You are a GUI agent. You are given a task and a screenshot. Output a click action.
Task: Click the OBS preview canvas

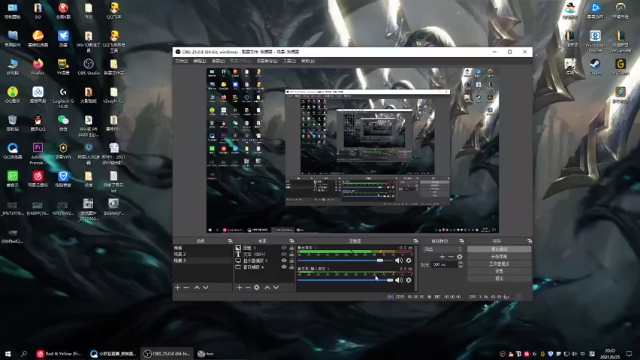(352, 150)
